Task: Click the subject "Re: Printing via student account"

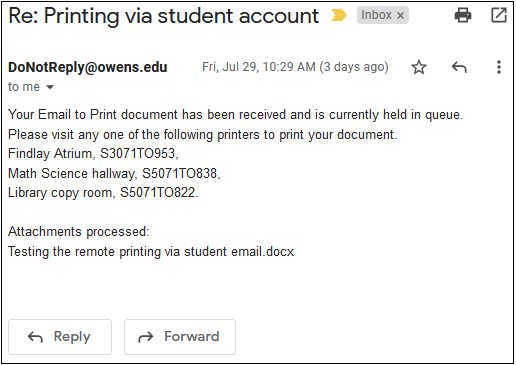Action: tap(163, 16)
